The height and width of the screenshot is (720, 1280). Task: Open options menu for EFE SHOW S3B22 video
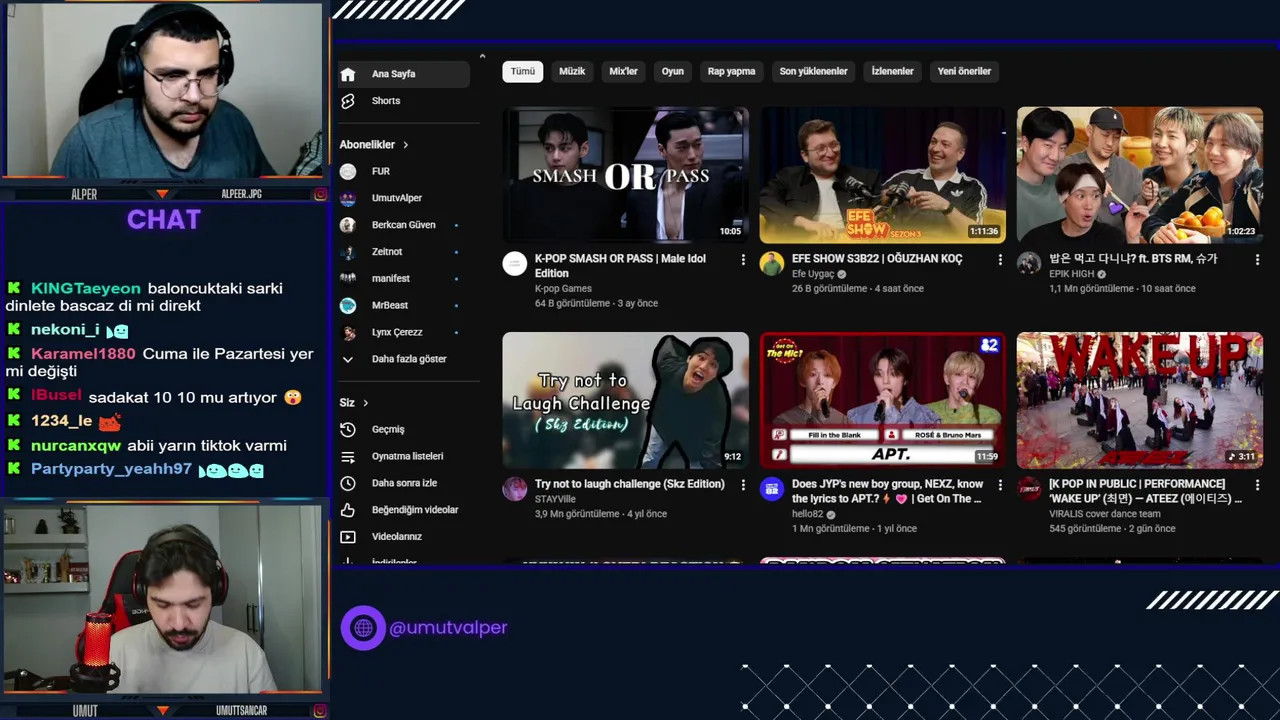pyautogui.click(x=999, y=260)
